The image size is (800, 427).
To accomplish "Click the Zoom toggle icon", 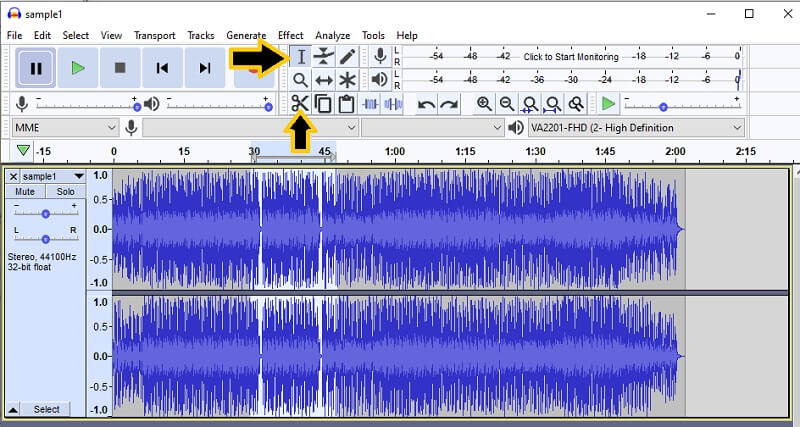I will tap(576, 104).
